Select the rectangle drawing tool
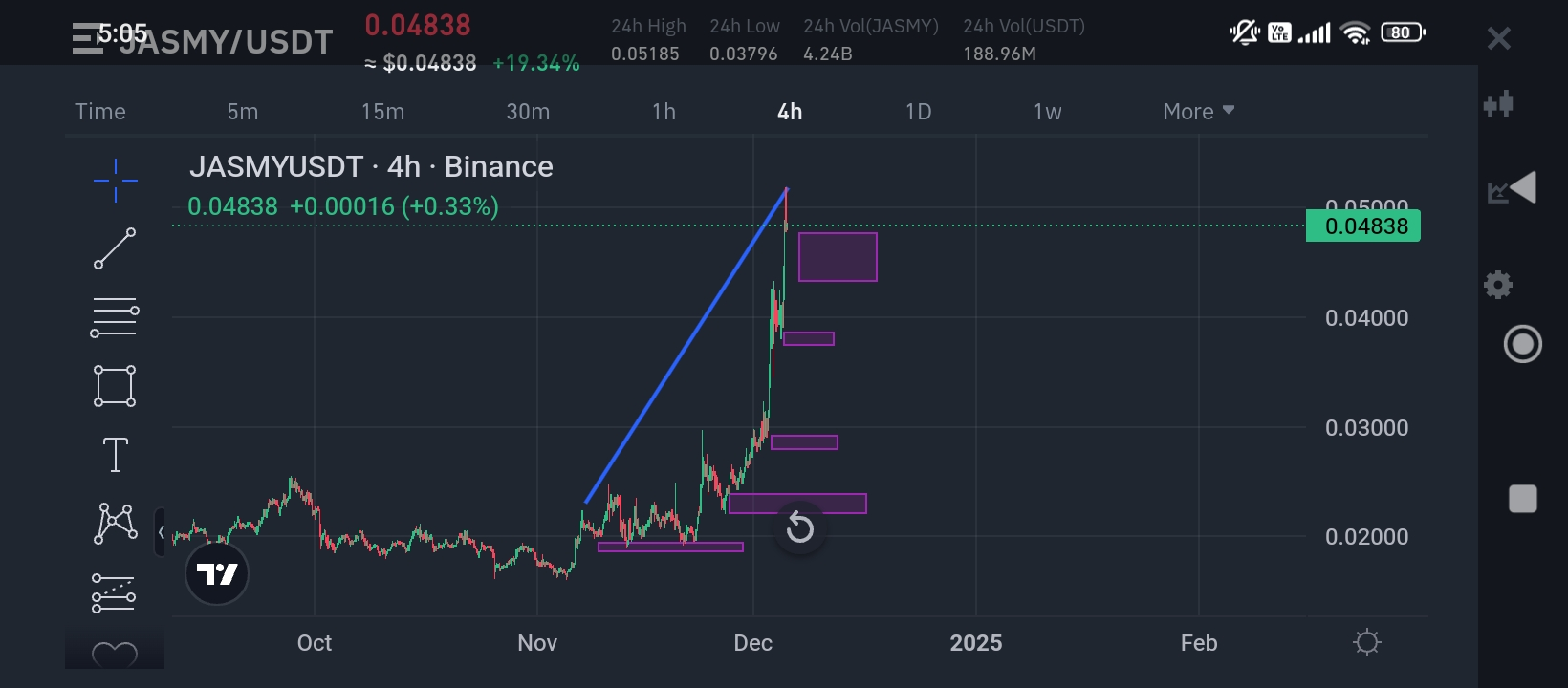Screen dimensions: 1568x688 click(x=115, y=385)
